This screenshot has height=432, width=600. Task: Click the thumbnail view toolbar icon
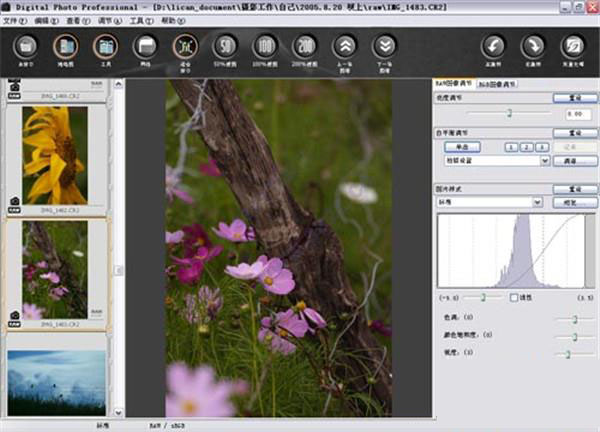(x=66, y=47)
